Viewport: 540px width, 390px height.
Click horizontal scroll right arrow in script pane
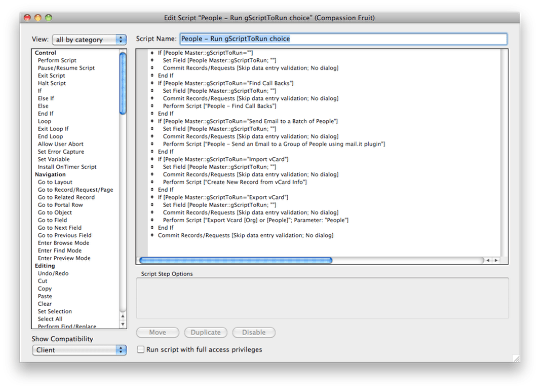(496, 260)
